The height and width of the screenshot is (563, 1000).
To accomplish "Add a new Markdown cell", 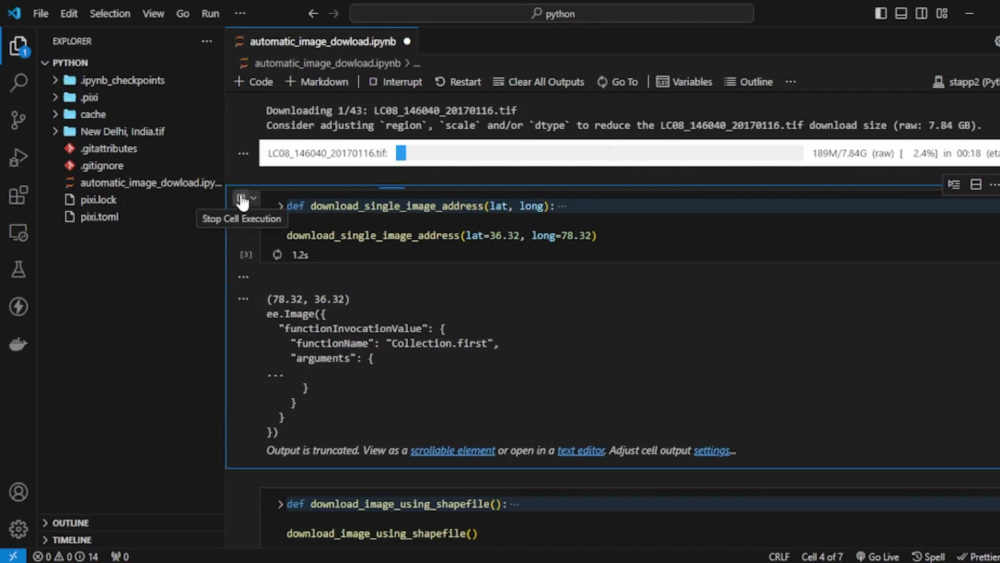I will click(x=317, y=82).
